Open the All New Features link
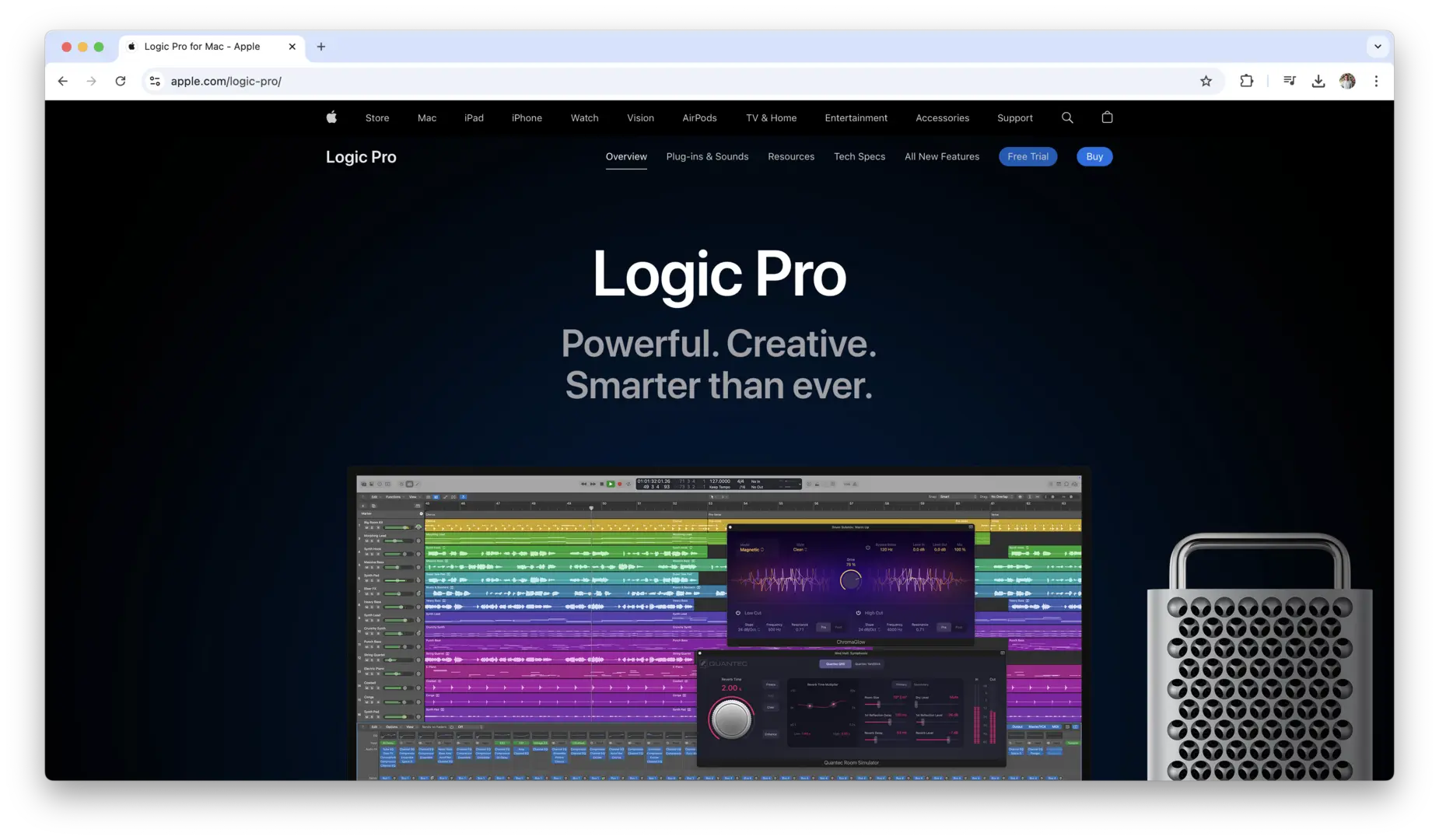 point(942,156)
